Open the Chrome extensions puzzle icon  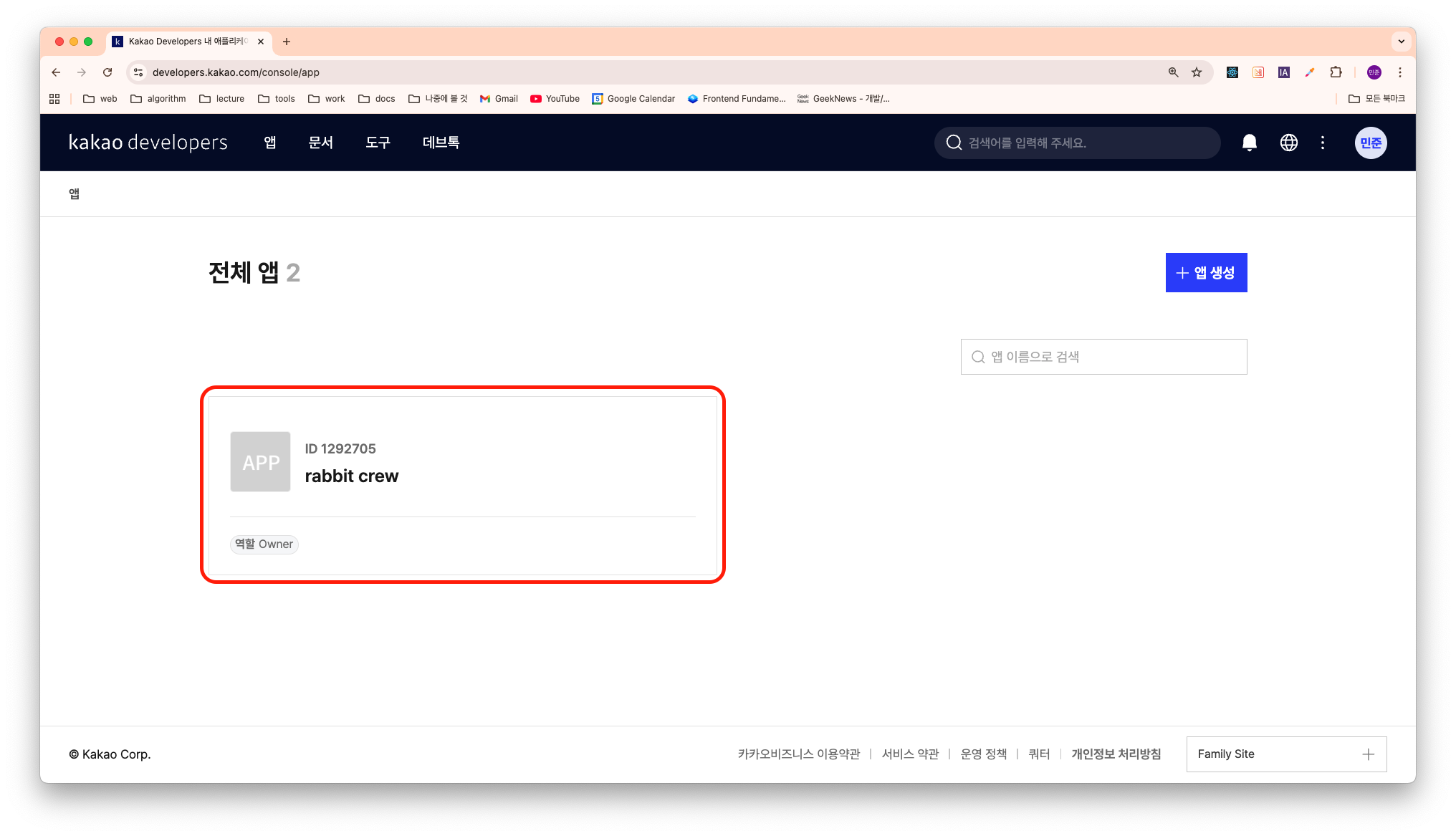click(1336, 72)
